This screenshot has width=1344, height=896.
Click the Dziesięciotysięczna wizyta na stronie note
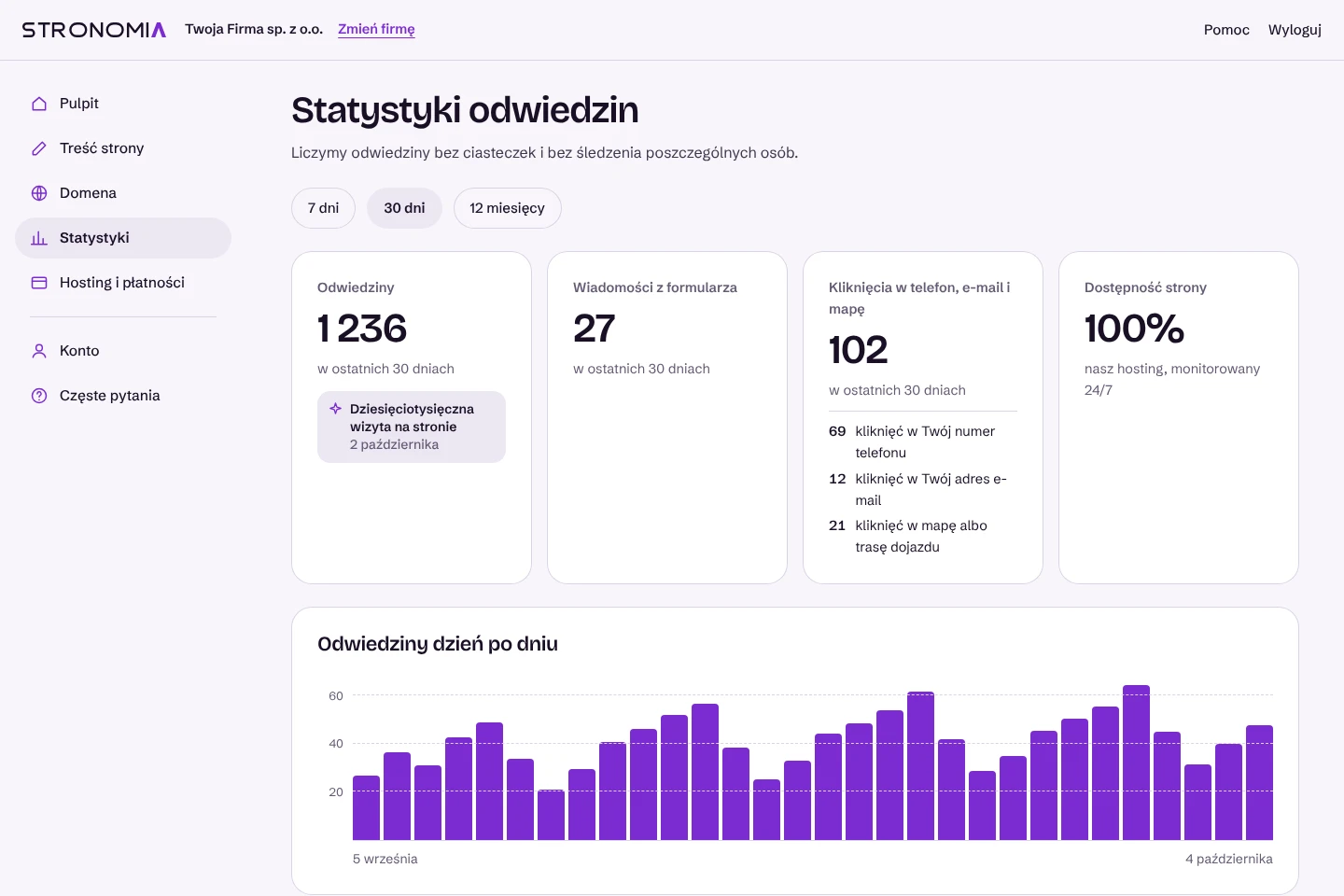coord(412,427)
